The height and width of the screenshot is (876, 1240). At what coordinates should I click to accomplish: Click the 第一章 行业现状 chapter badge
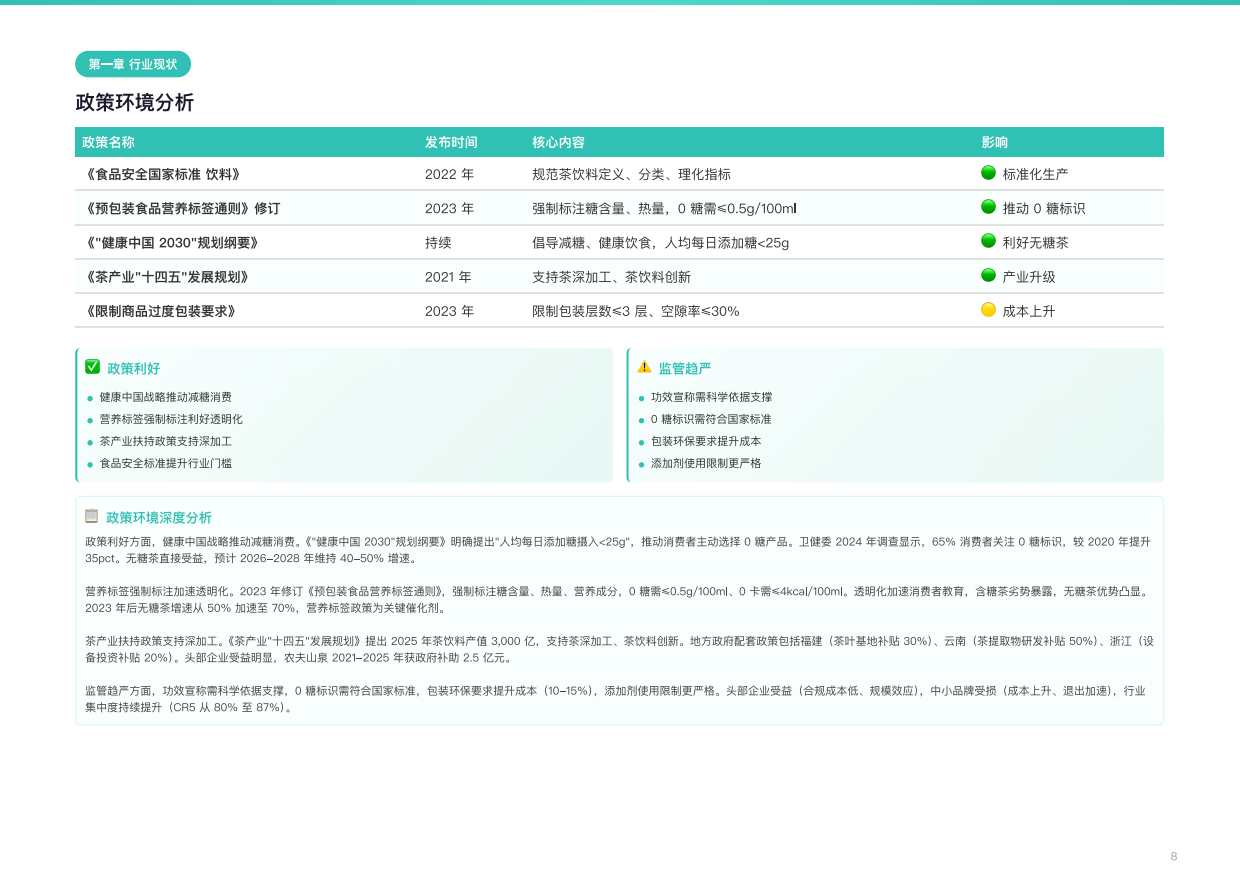[x=133, y=64]
